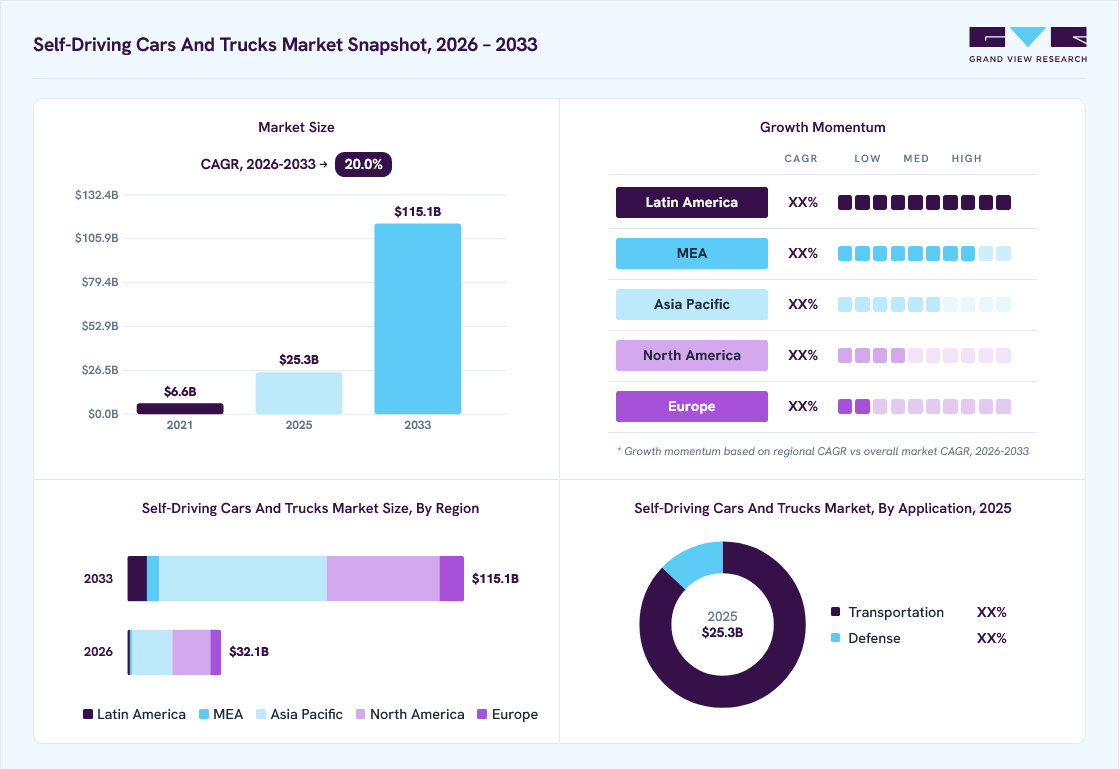Click the $132.4B y-axis label
The image size is (1120, 769).
click(96, 195)
